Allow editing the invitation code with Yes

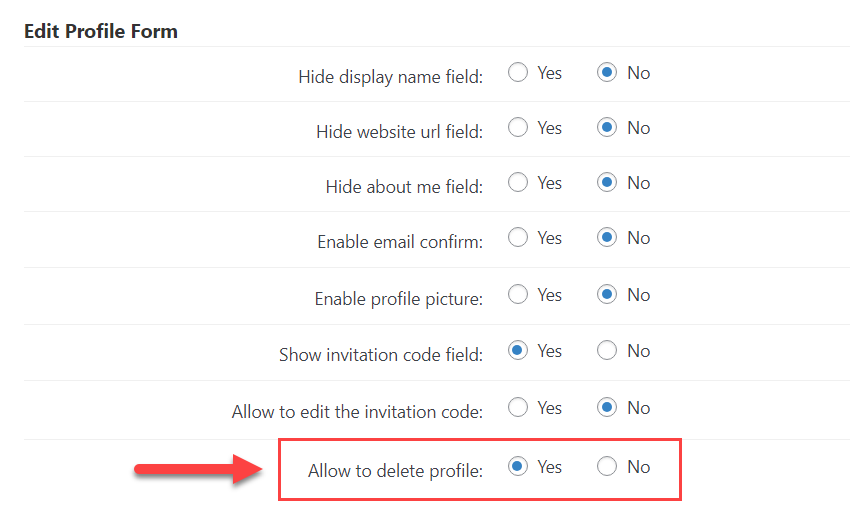518,407
